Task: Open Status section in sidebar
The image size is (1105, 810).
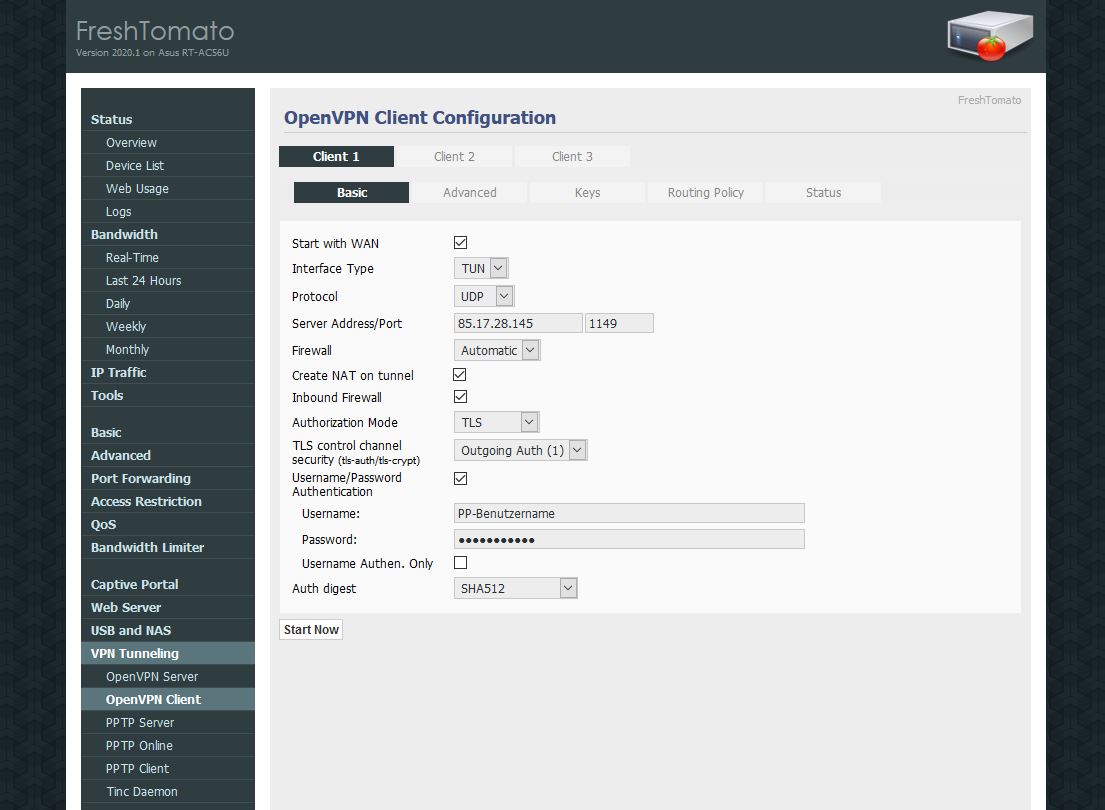Action: coord(168,119)
